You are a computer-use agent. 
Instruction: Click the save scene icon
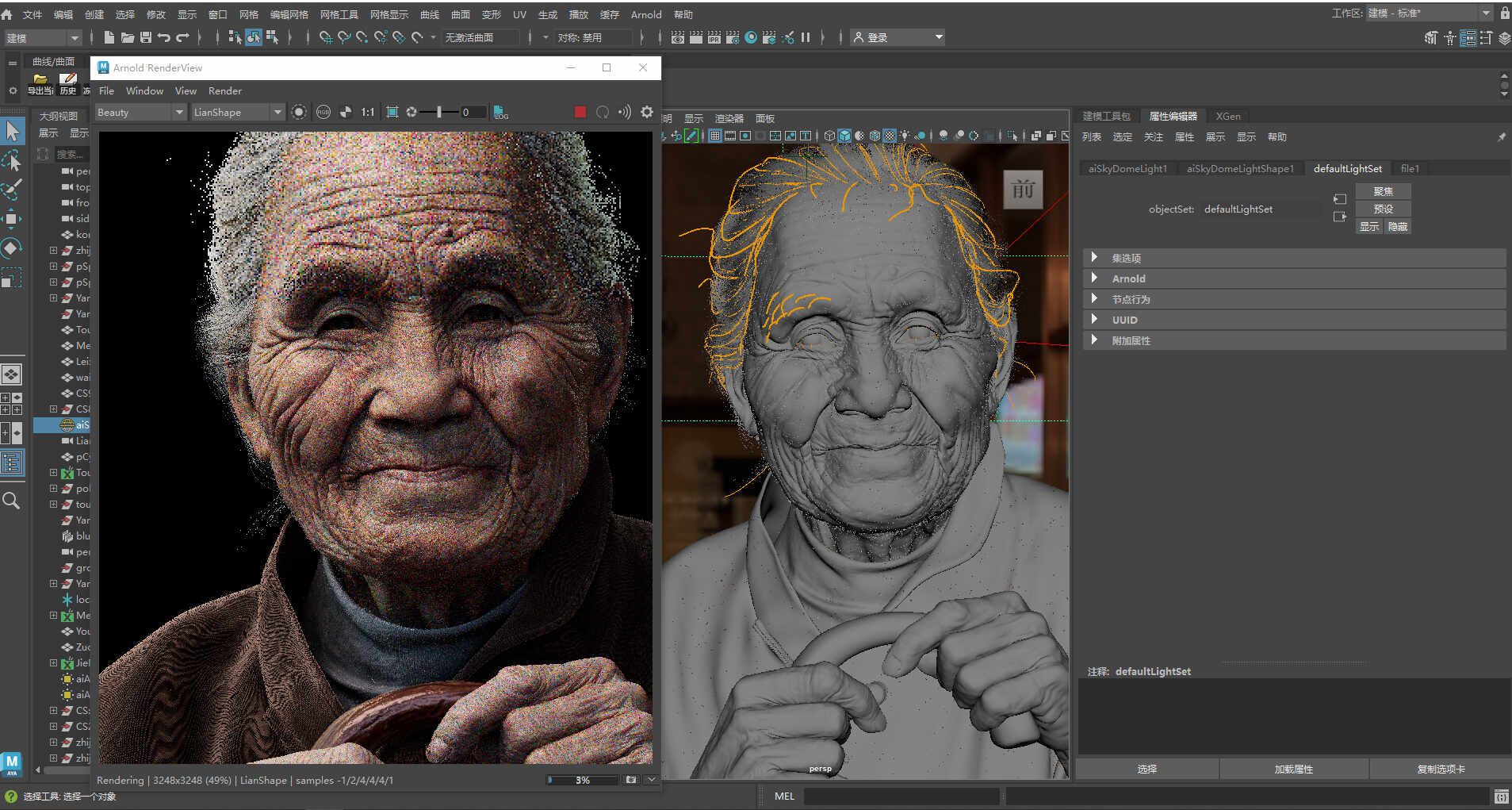click(146, 37)
